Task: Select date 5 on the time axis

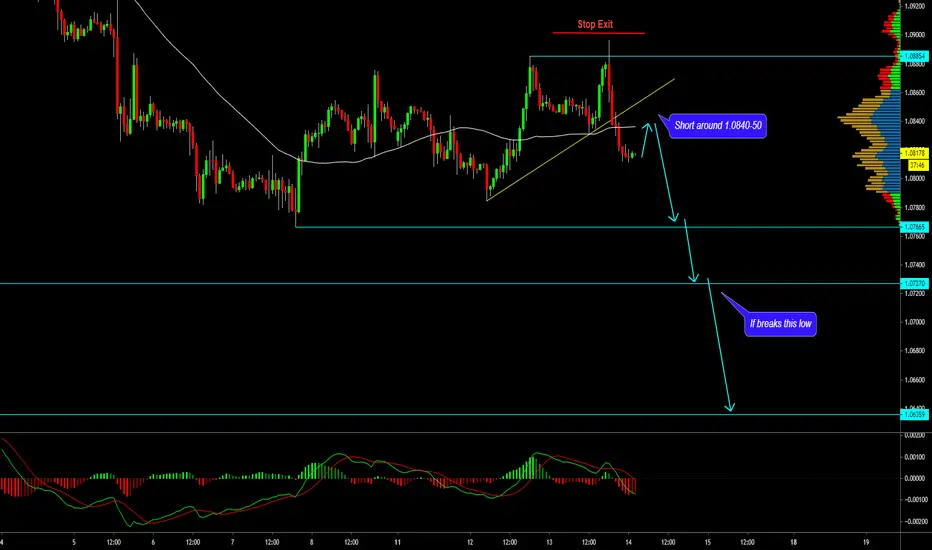Action: 74,542
